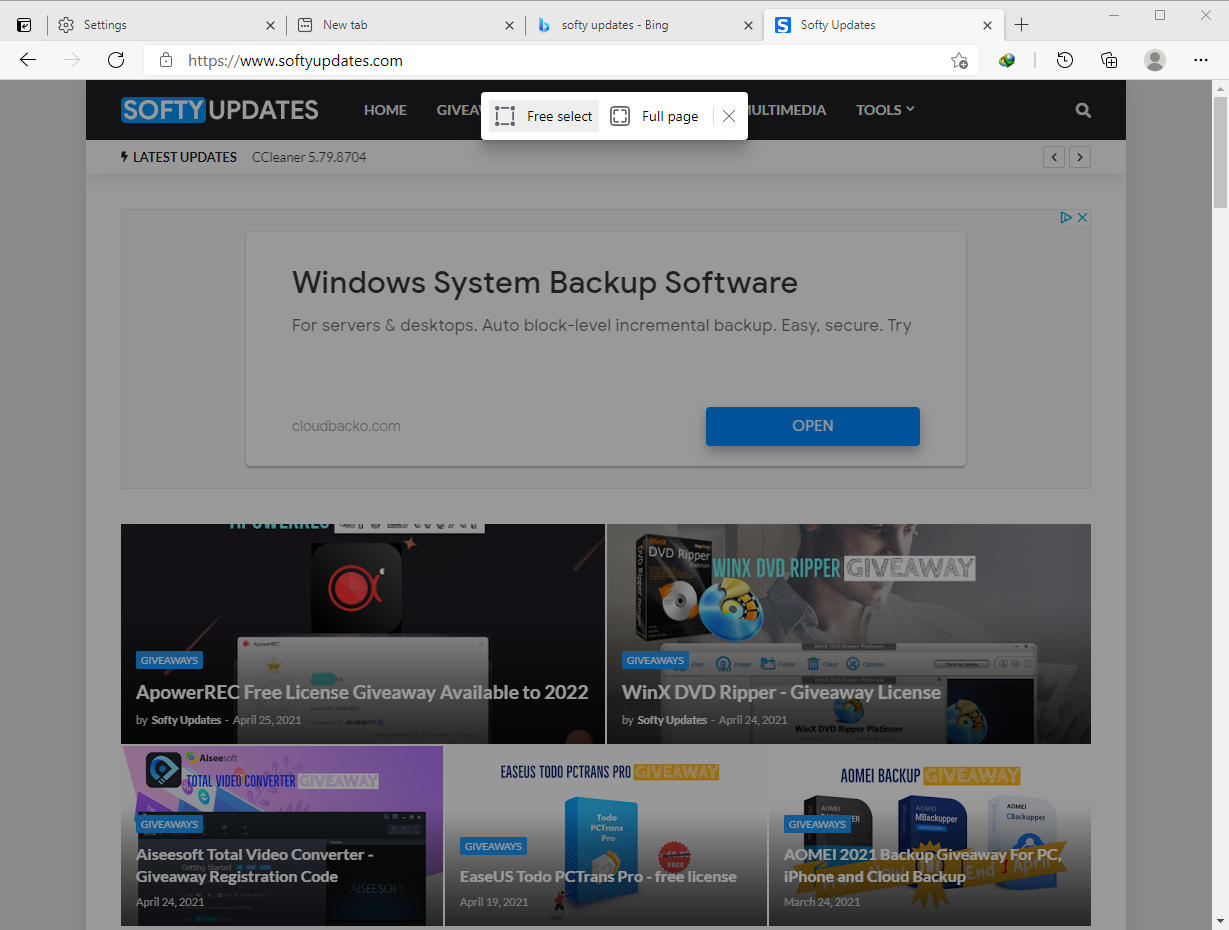Image resolution: width=1229 pixels, height=930 pixels.
Task: Switch to softy updates - Bing tab
Action: click(644, 25)
